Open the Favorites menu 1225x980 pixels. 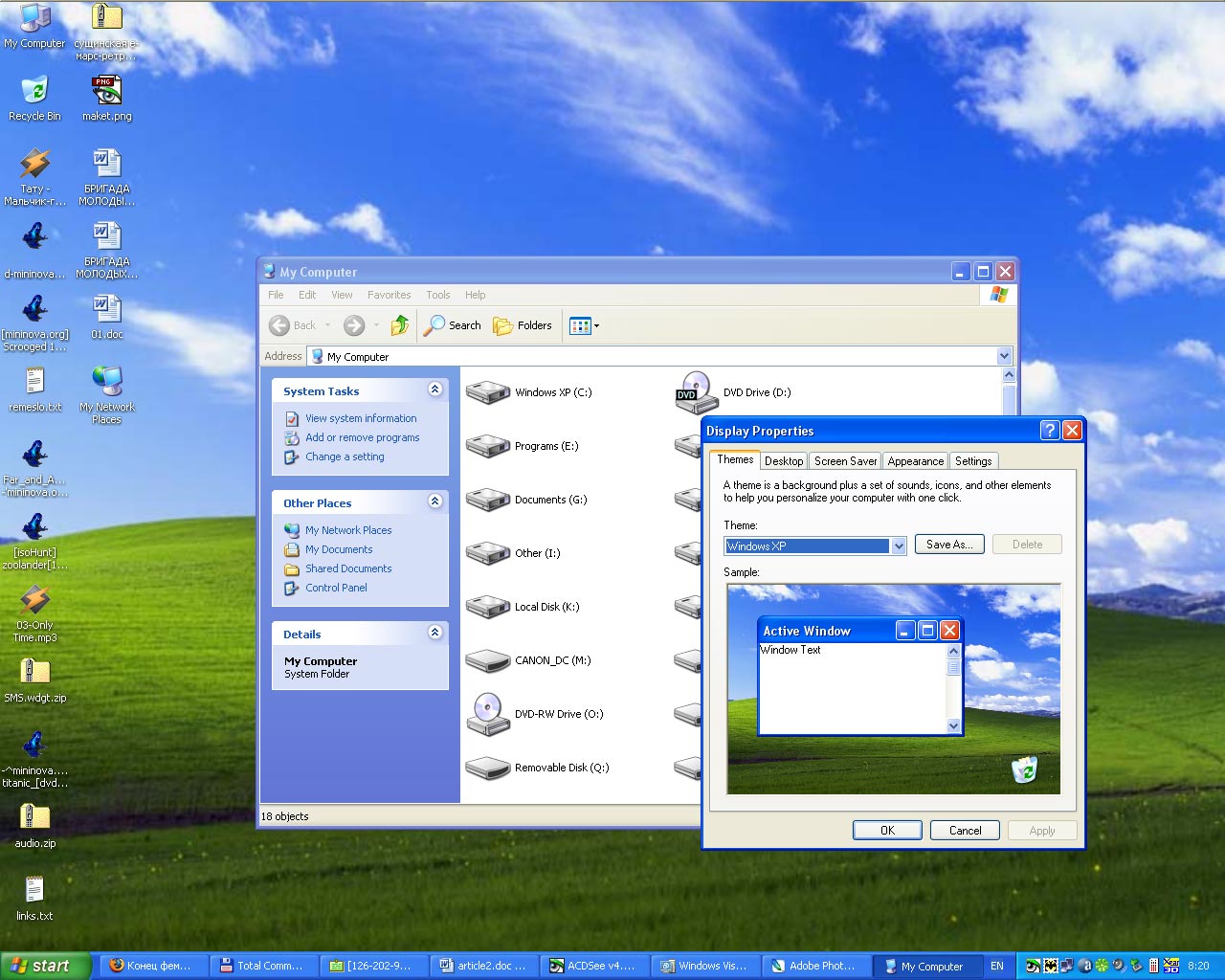click(x=389, y=295)
